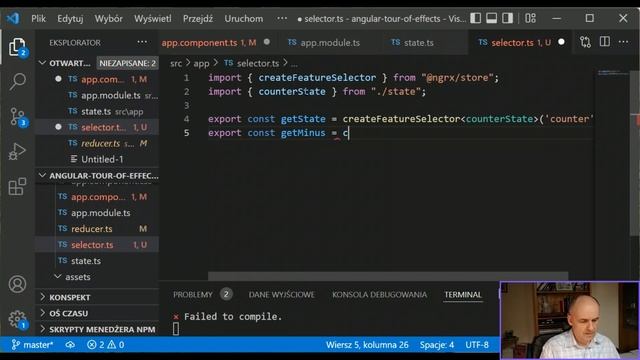
Task: Toggle the bottom panel layout icon
Action: pos(491,18)
